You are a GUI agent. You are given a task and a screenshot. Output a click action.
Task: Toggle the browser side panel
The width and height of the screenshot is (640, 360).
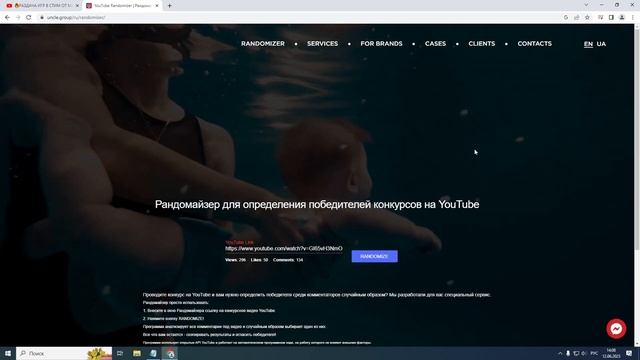[x=611, y=18]
